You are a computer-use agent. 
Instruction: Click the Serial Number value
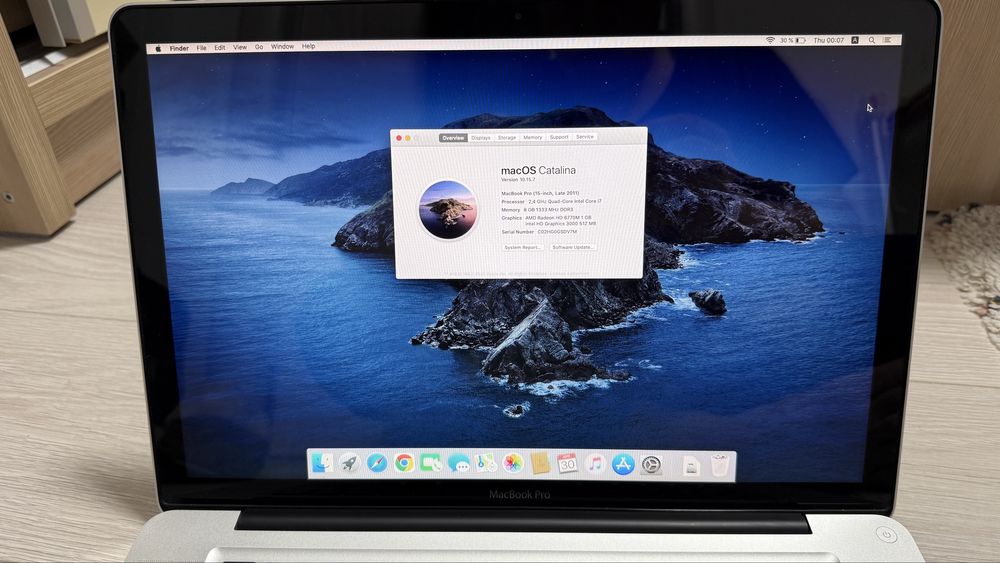(x=557, y=232)
